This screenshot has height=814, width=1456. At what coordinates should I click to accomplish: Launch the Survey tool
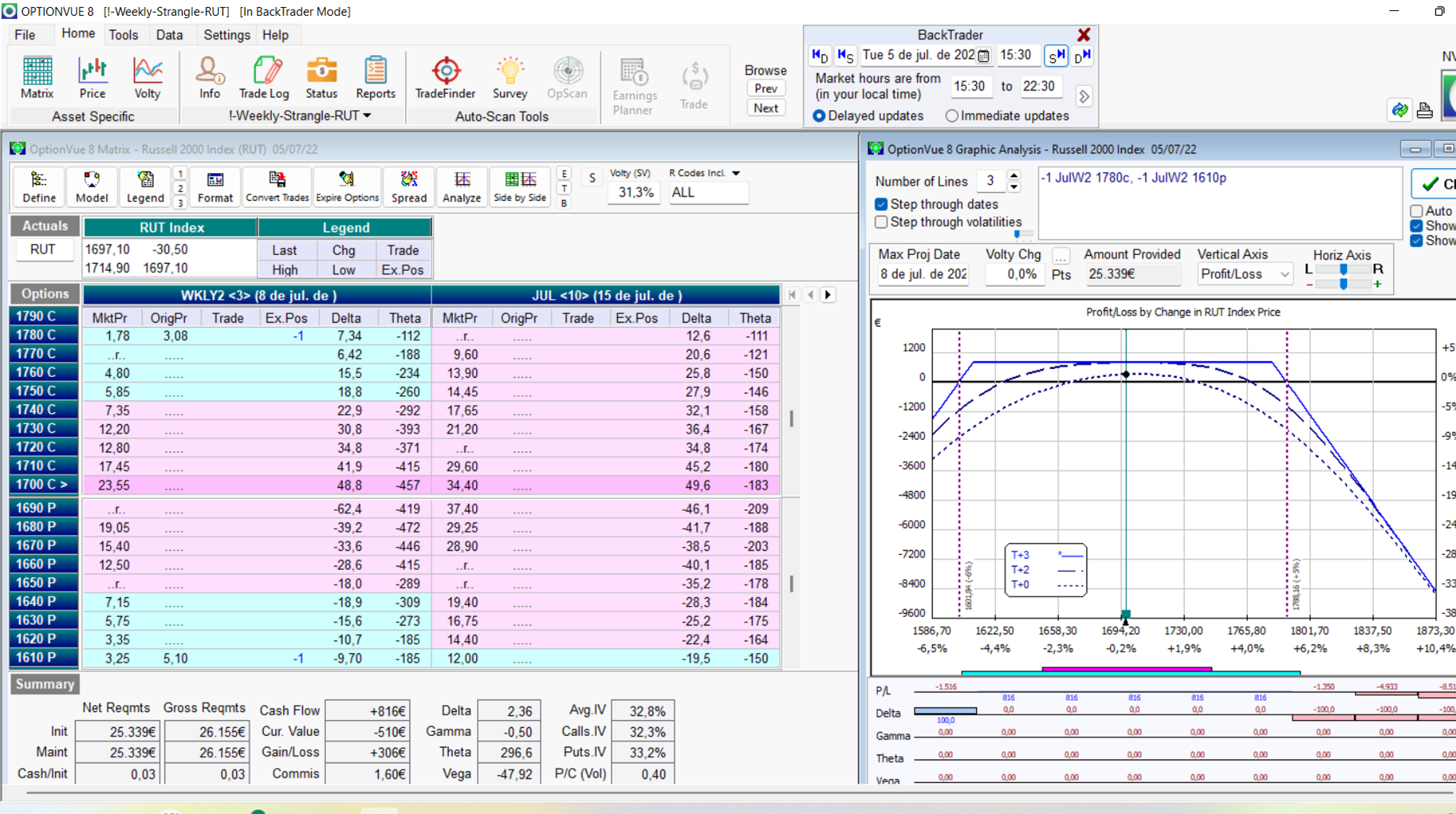[x=510, y=77]
